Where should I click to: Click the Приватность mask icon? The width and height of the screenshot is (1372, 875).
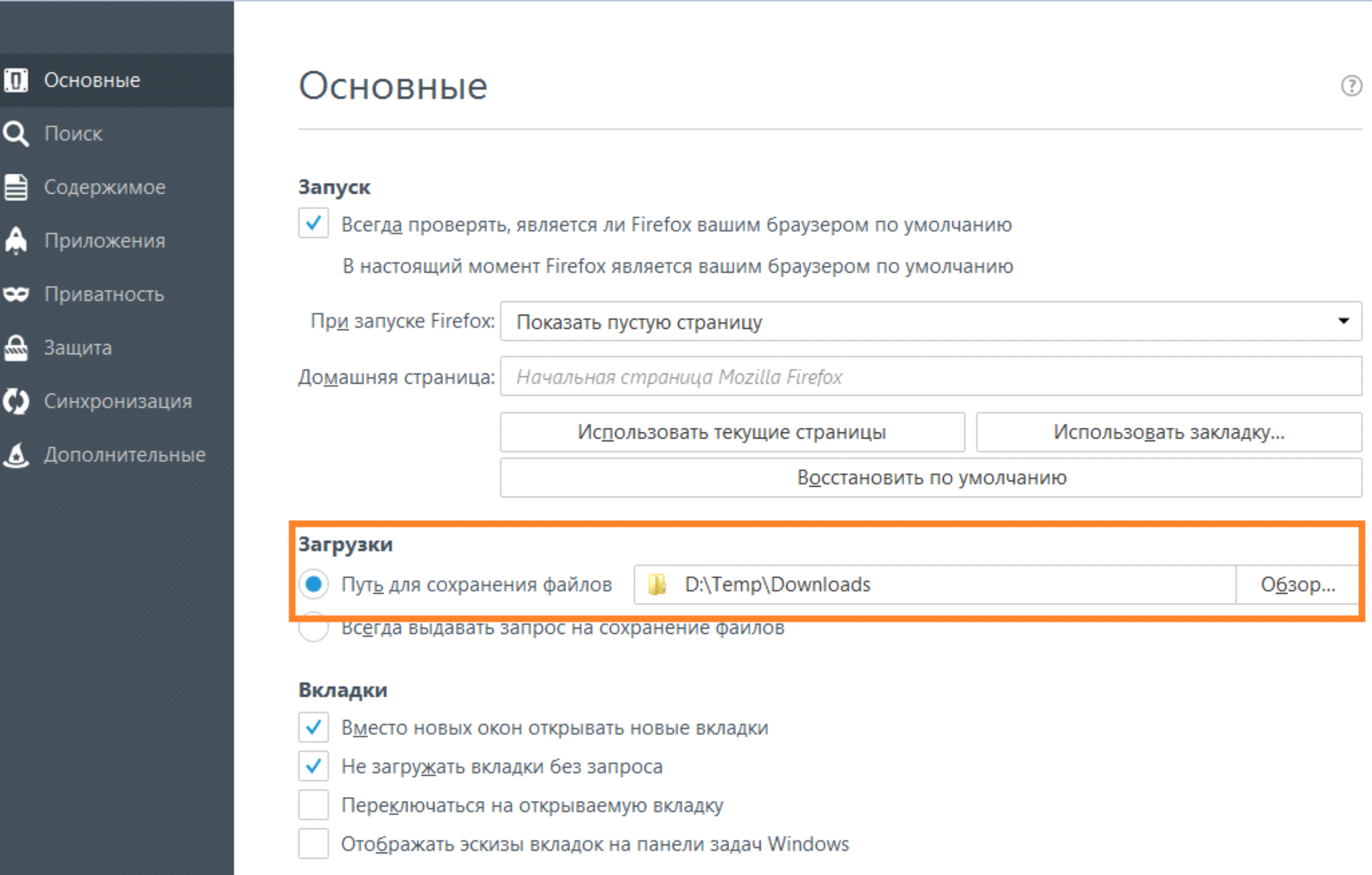[16, 294]
